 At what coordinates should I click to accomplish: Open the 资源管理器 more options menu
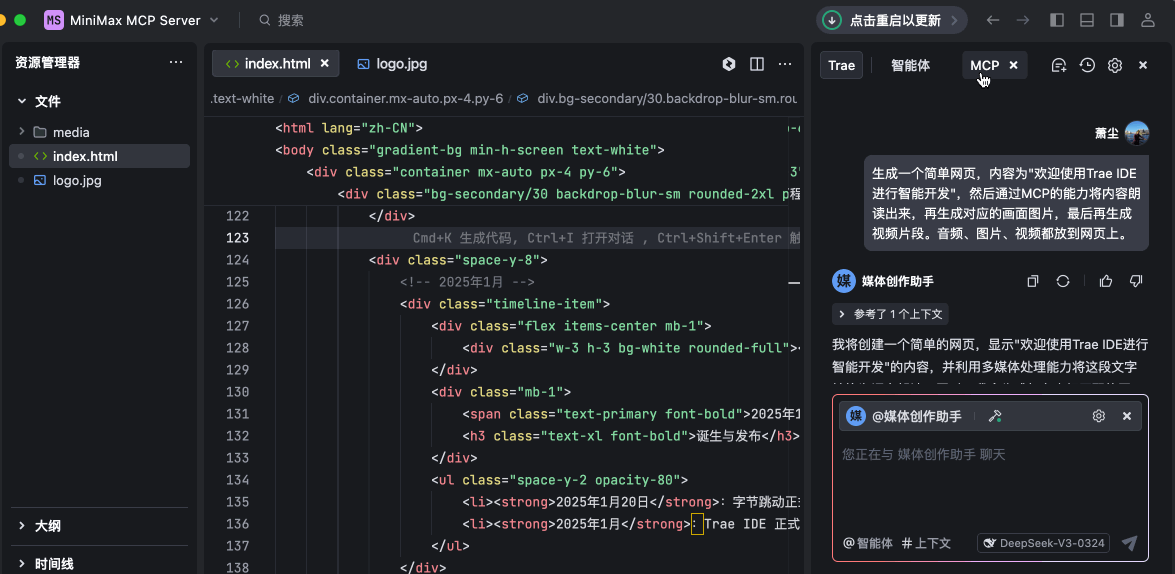[x=176, y=62]
